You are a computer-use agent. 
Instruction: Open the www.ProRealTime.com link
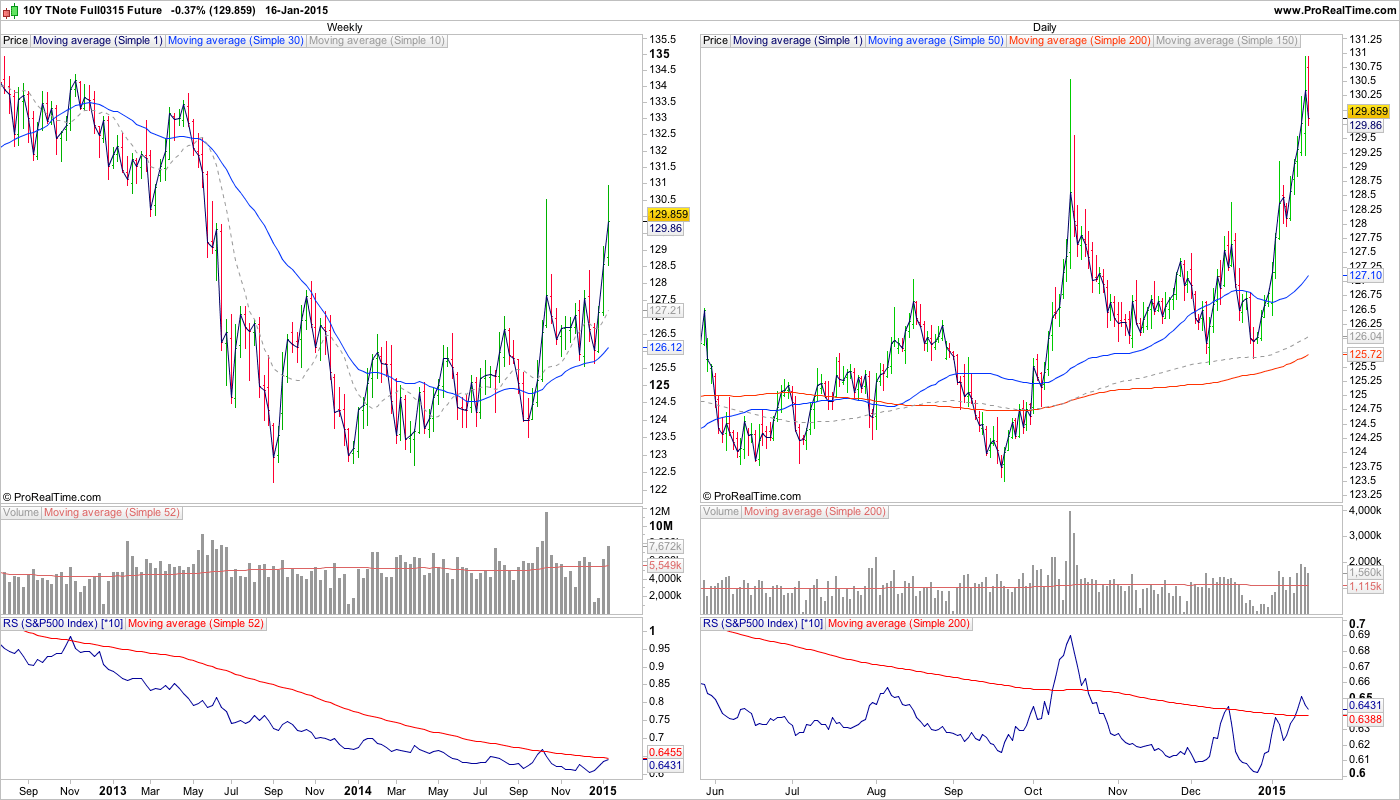[x=1334, y=10]
